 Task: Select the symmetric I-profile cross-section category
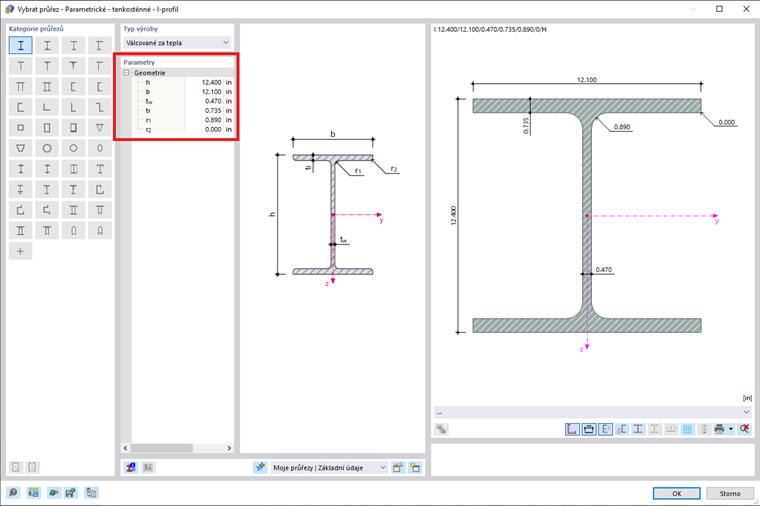coord(20,46)
